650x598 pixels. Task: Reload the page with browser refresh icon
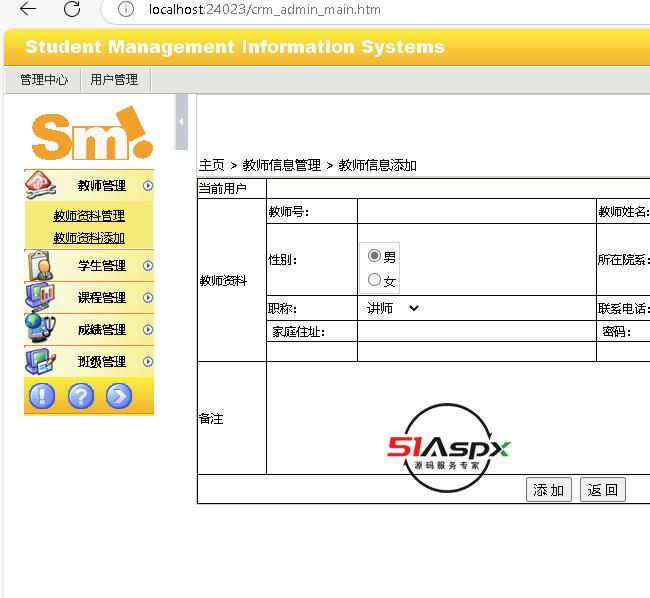tap(72, 10)
